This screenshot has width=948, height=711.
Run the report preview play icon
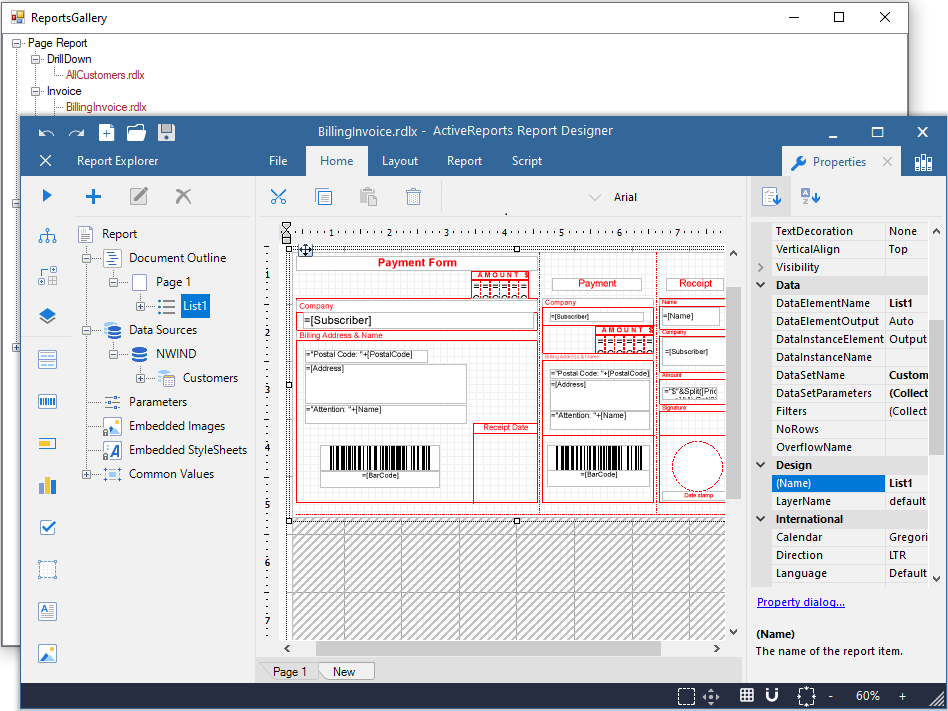tap(47, 195)
